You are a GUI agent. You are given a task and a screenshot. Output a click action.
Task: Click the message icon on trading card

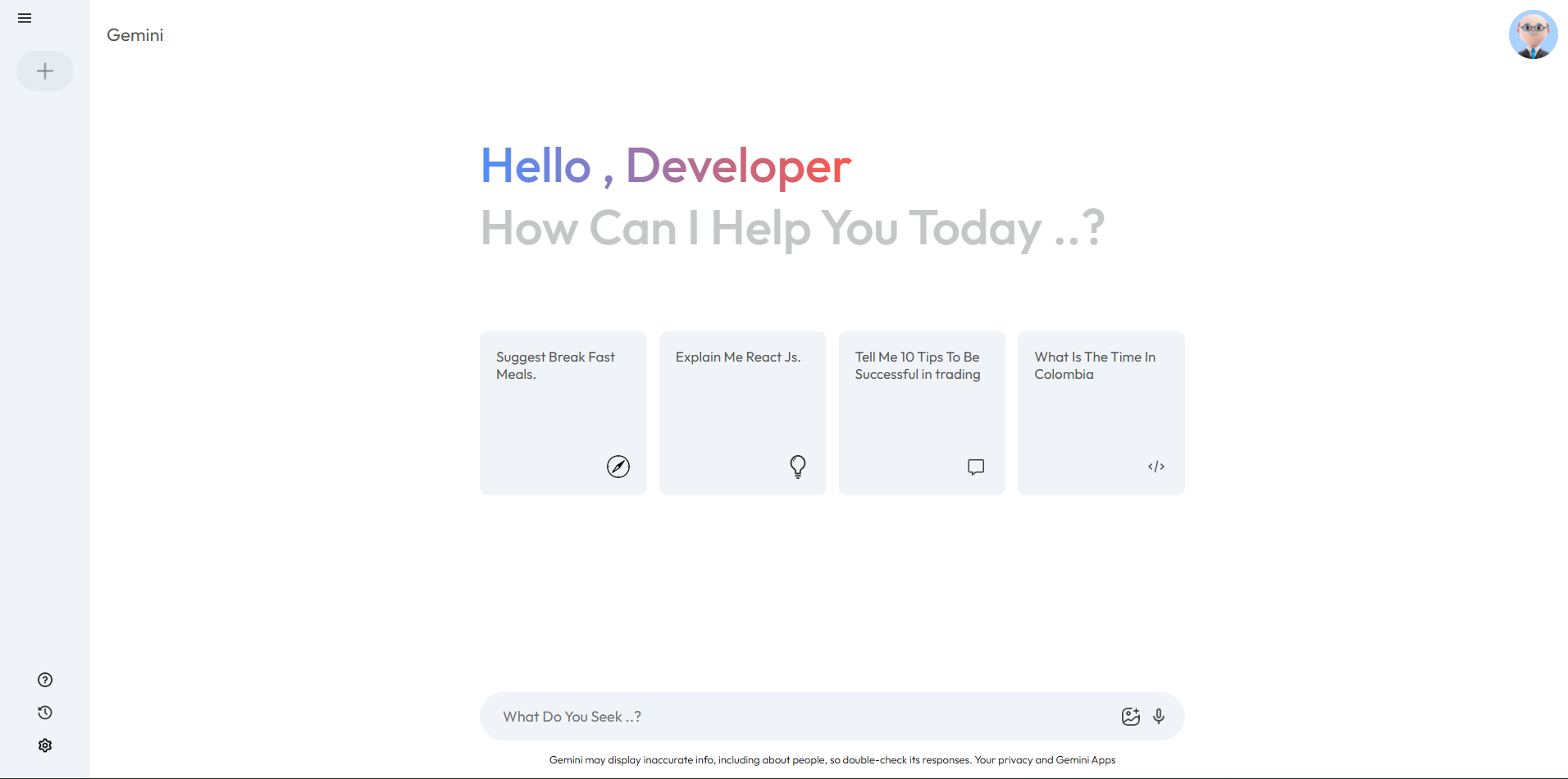coord(976,467)
